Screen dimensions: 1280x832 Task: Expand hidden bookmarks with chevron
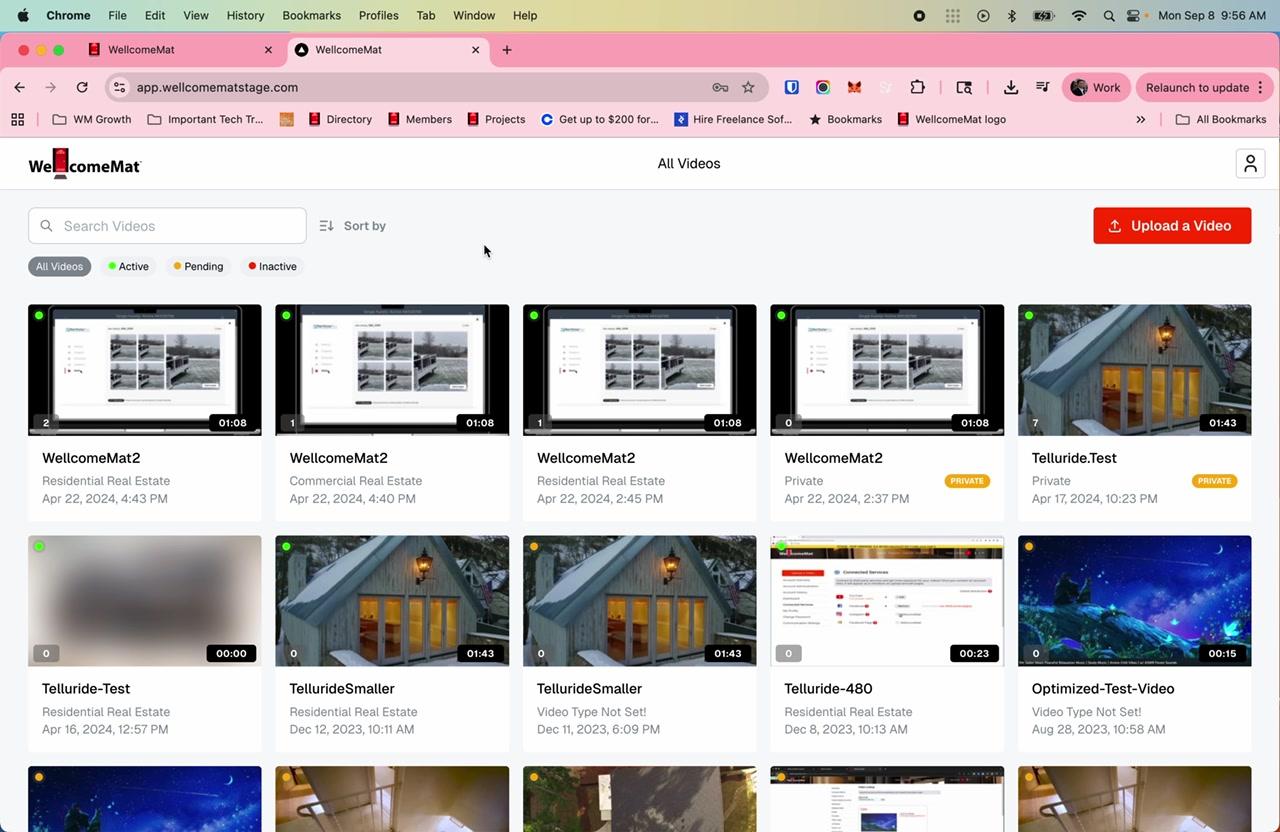[1140, 119]
